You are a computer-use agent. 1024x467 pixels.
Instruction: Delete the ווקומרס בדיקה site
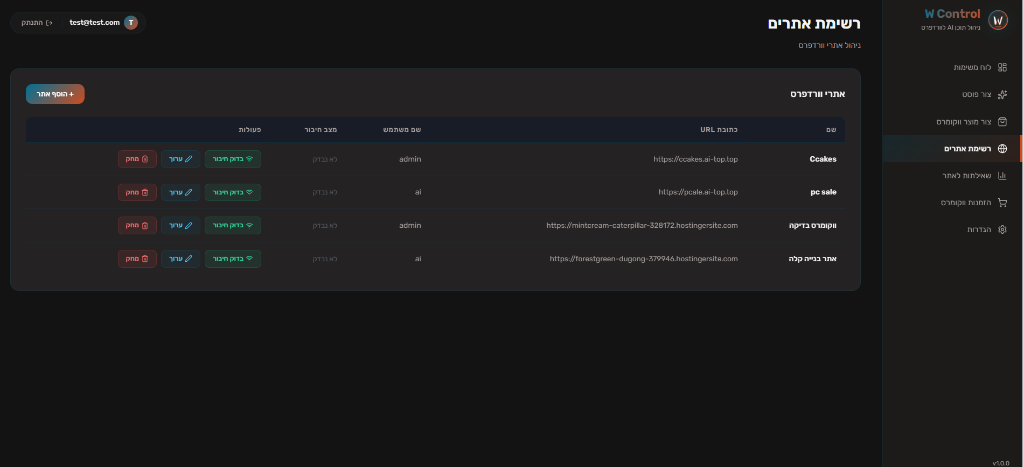tap(138, 225)
